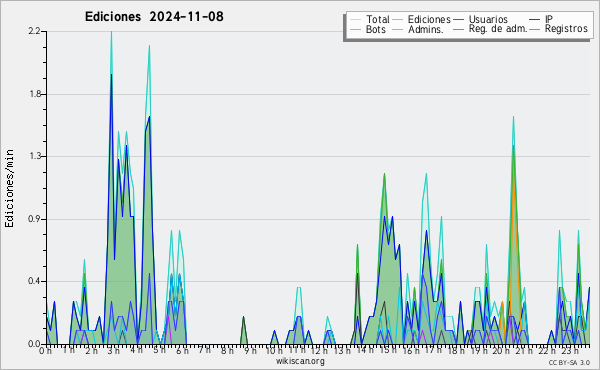The image size is (600, 370).
Task: Click the 0.9 y-axis value
Action: (x=34, y=219)
